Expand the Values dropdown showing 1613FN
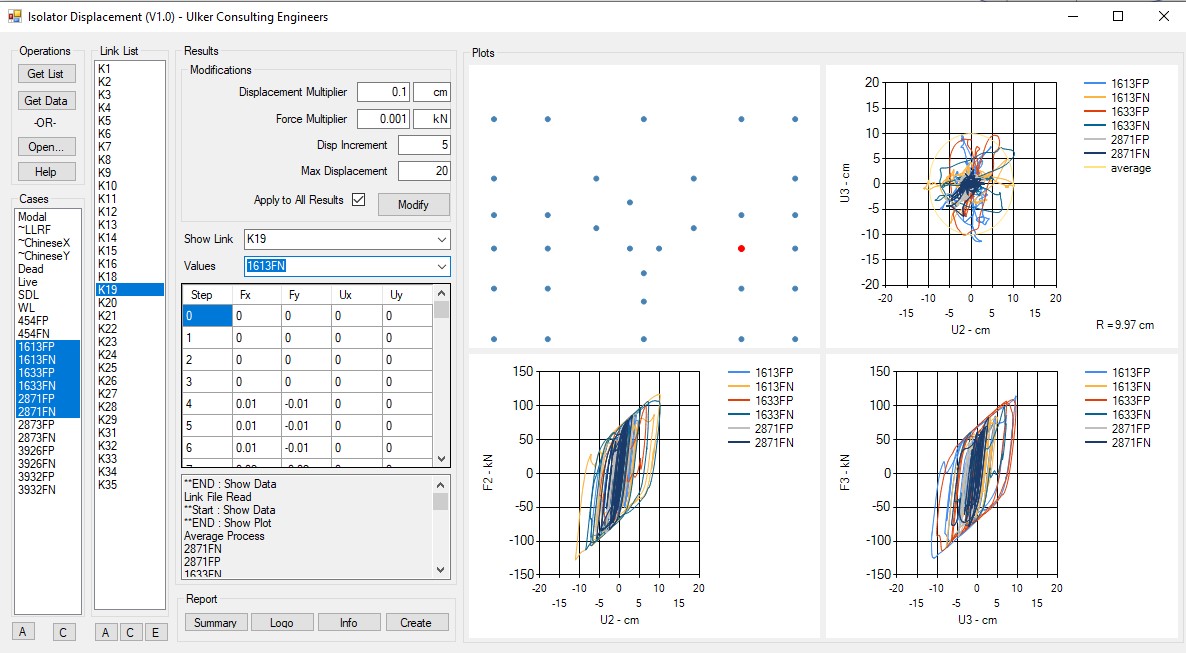The height and width of the screenshot is (653, 1186). (442, 266)
